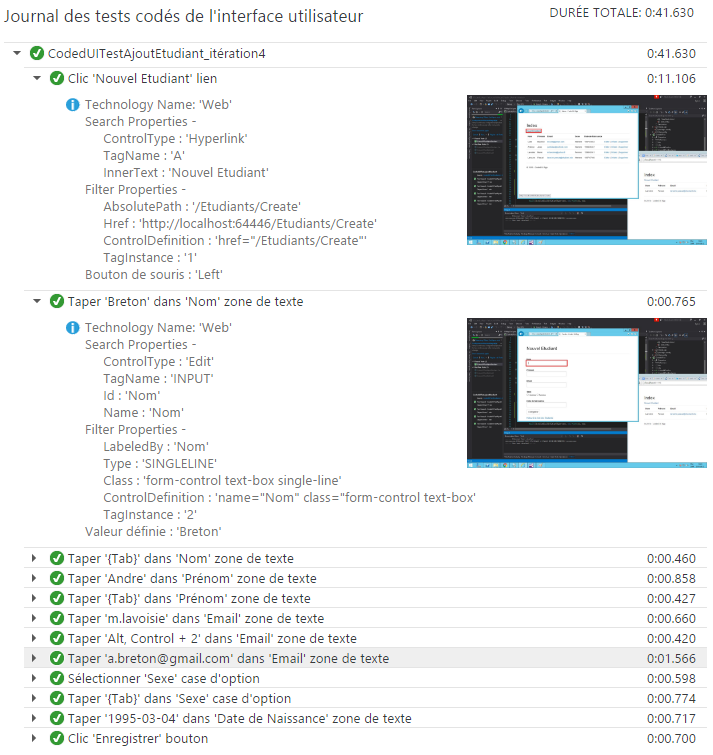Collapse the Taper 'Breton' dans 'Nom' step
This screenshot has width=713, height=755.
[36, 301]
